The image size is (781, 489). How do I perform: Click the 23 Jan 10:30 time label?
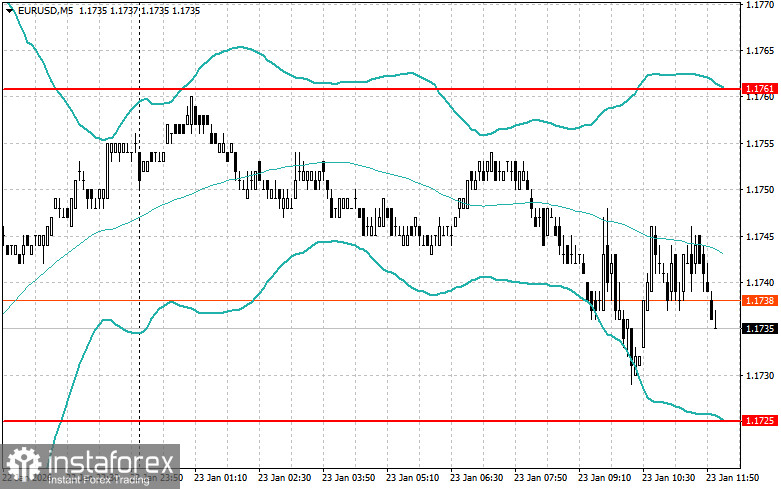click(x=668, y=478)
